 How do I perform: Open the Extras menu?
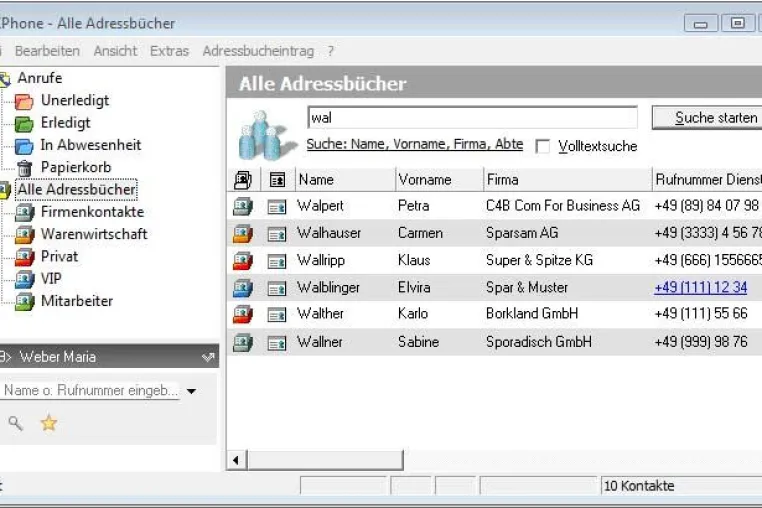(x=169, y=51)
